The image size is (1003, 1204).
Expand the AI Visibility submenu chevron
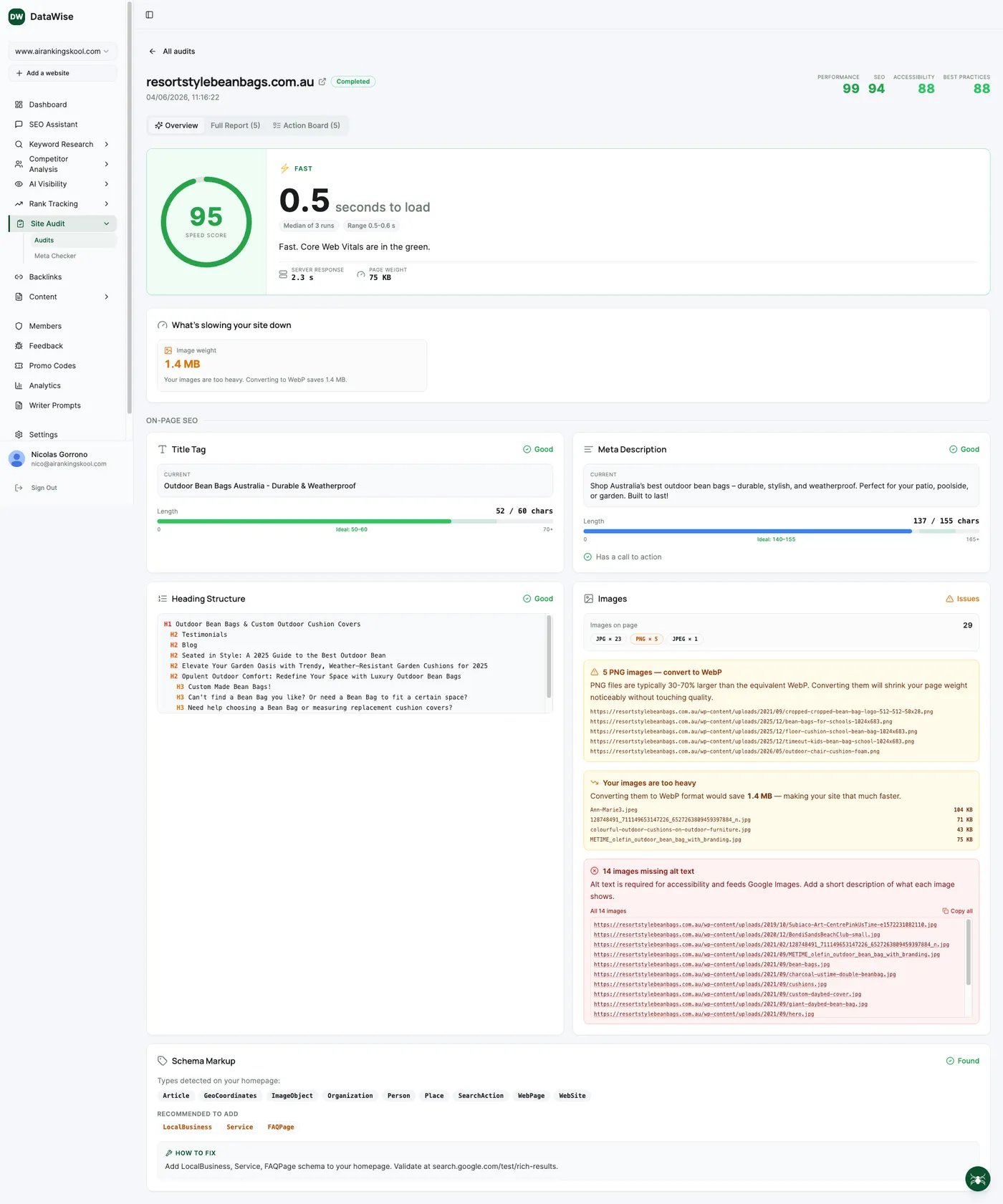pos(107,184)
